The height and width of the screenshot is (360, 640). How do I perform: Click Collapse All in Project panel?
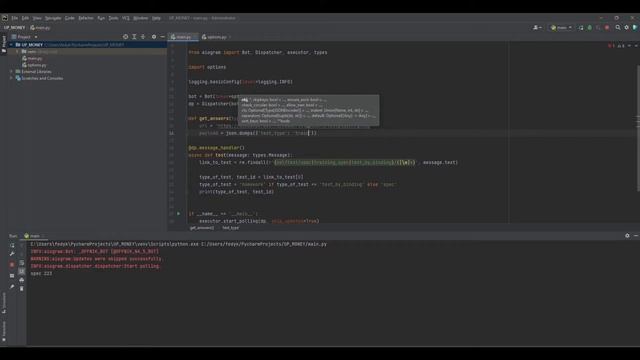click(x=143, y=37)
